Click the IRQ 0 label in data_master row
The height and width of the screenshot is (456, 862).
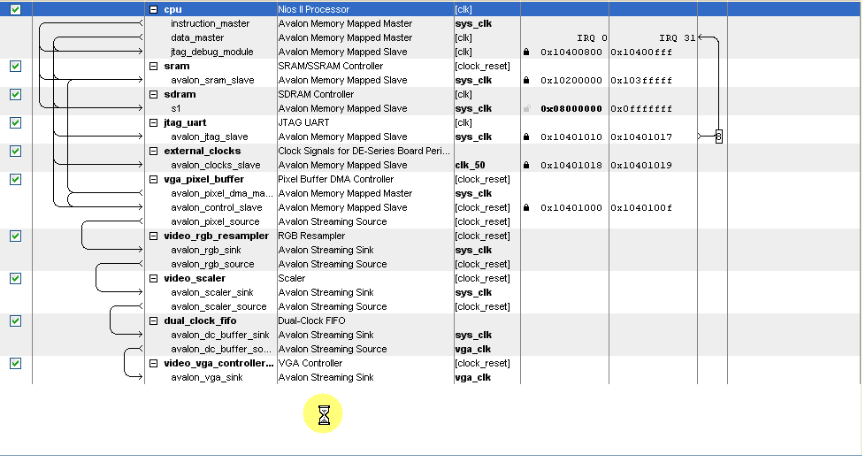(x=592, y=38)
